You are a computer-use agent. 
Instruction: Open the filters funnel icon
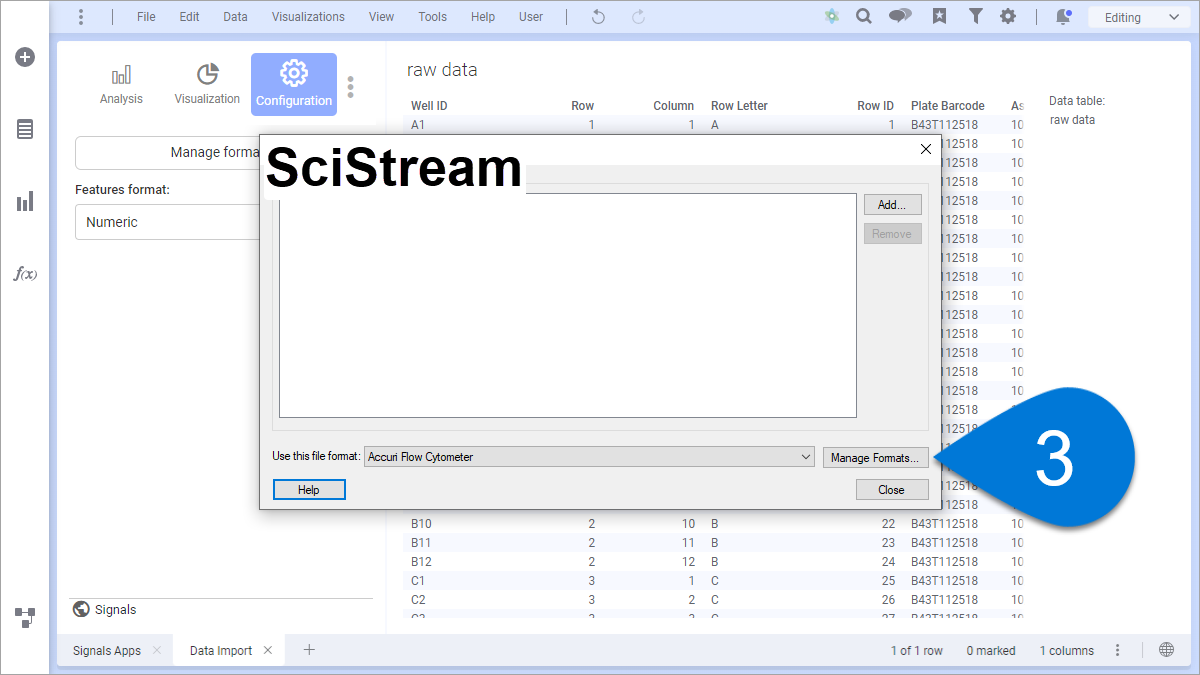pos(975,17)
